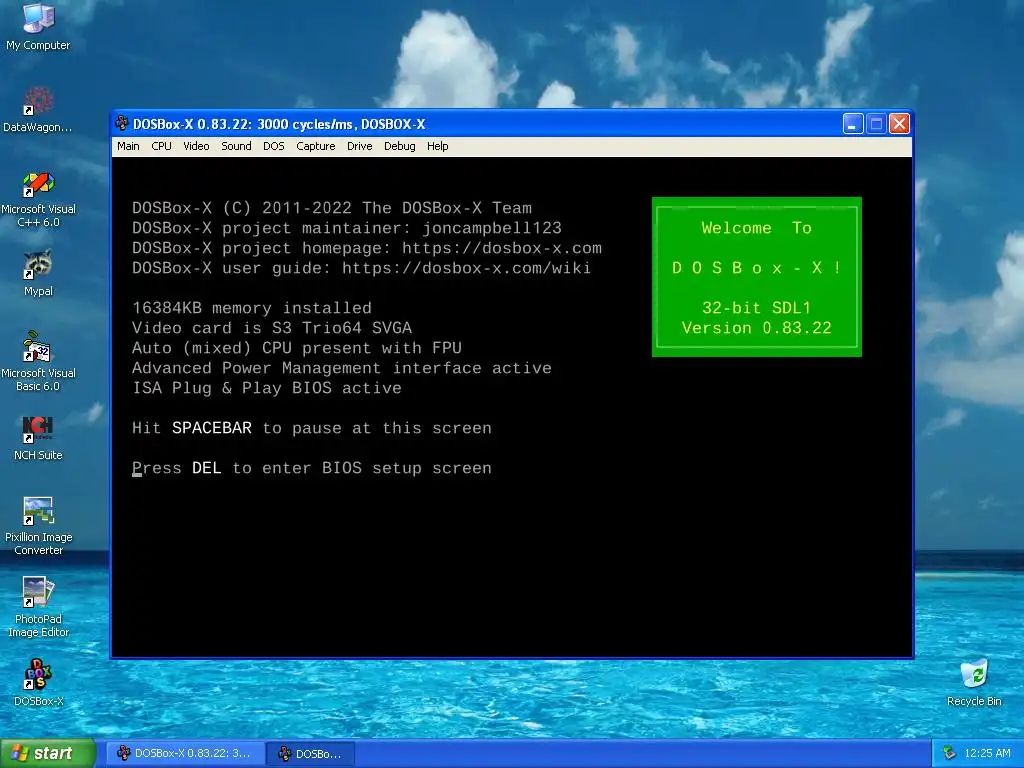Click Advanced Power Management interface line
The height and width of the screenshot is (768, 1024).
[x=342, y=368]
